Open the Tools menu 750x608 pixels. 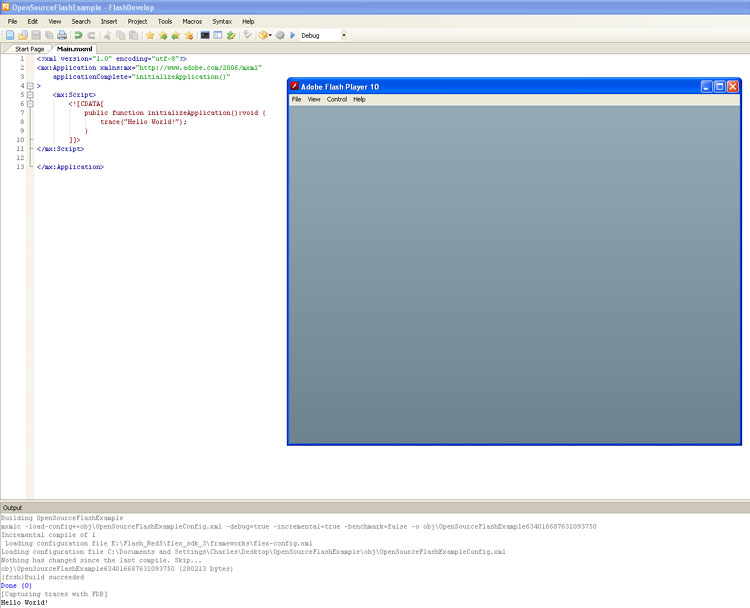click(x=165, y=22)
